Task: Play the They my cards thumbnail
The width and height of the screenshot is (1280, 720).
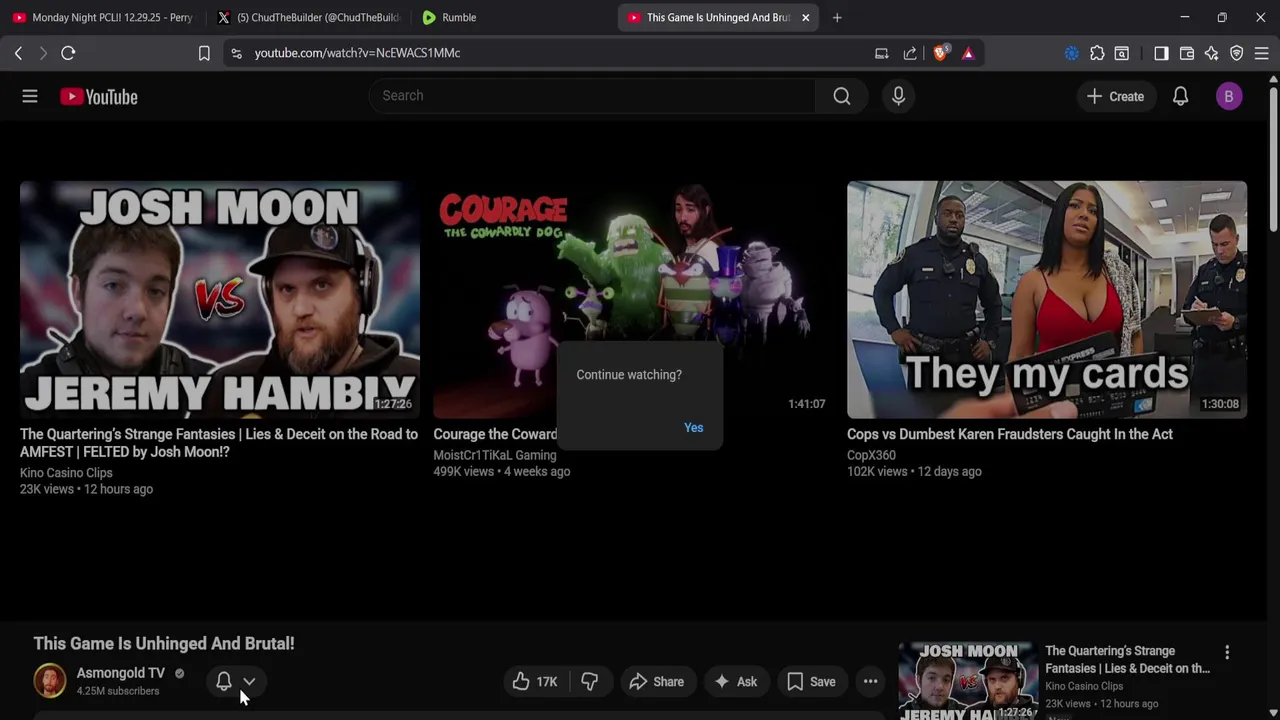Action: tap(1047, 299)
